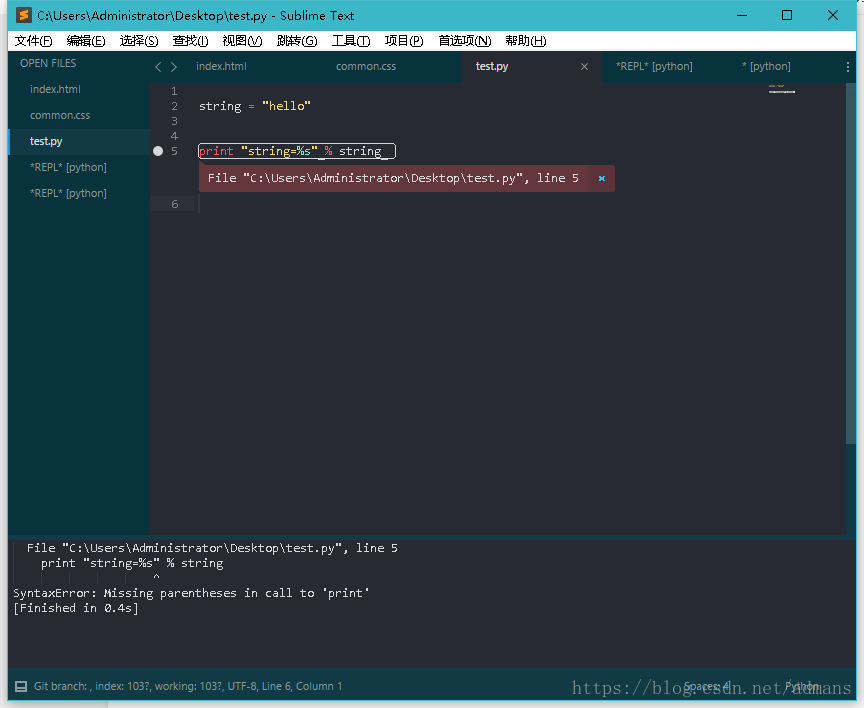Select the test.py tab

point(492,66)
